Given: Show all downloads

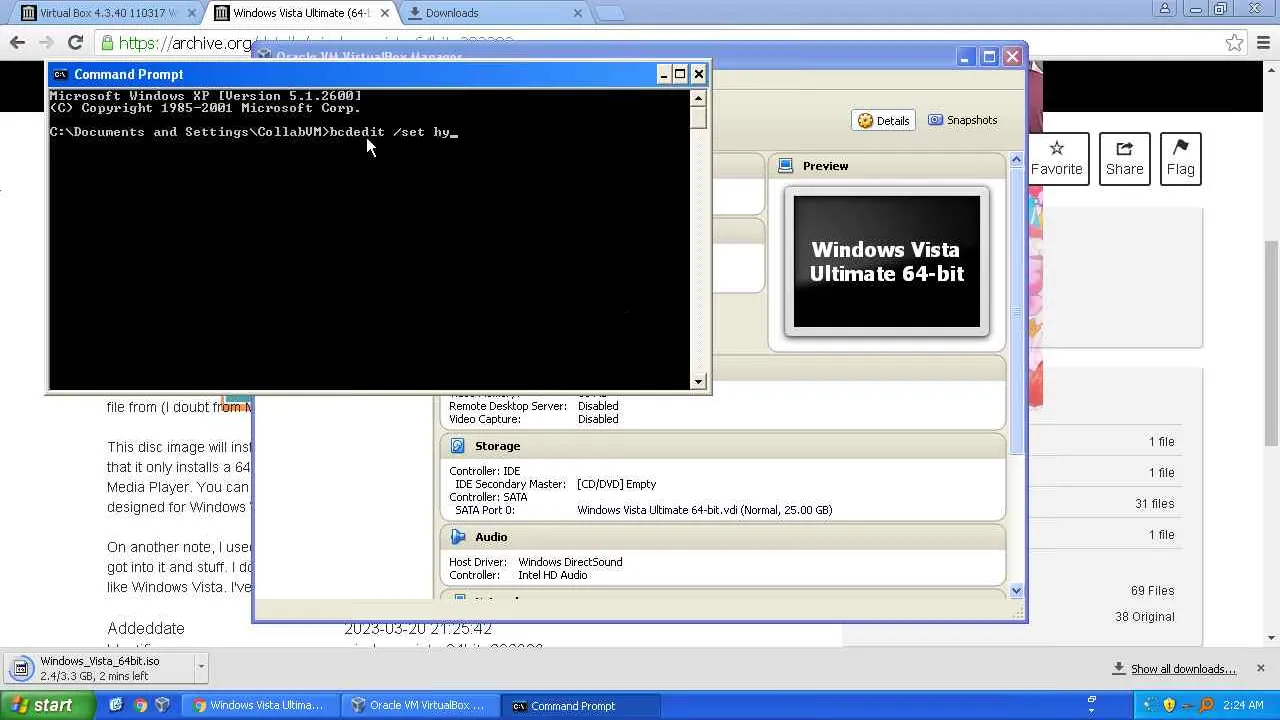Looking at the screenshot, I should 1183,669.
